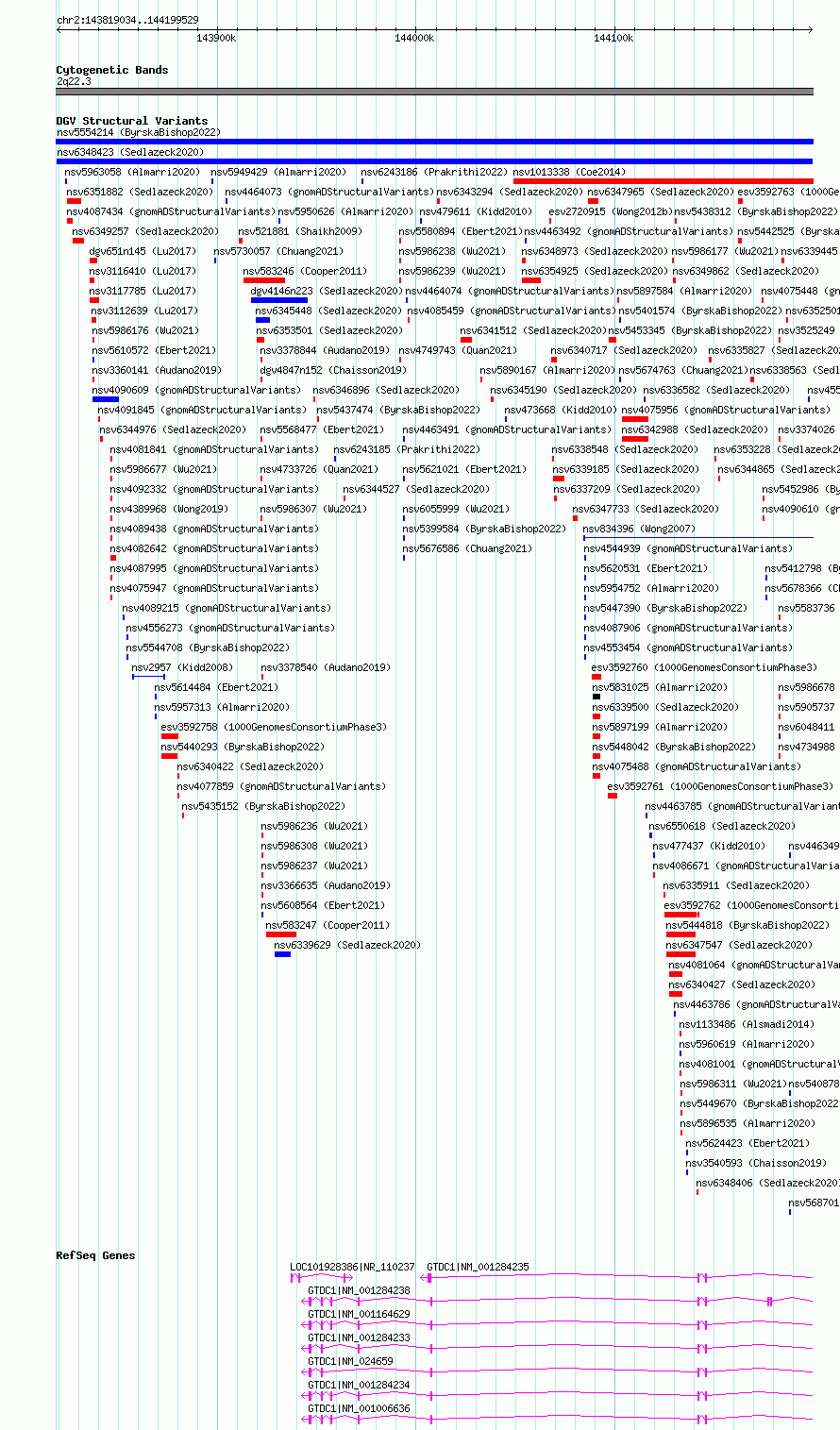840x1430 pixels.
Task: Open GTDC1|NM_001164629 transcript
Action: (x=359, y=1314)
